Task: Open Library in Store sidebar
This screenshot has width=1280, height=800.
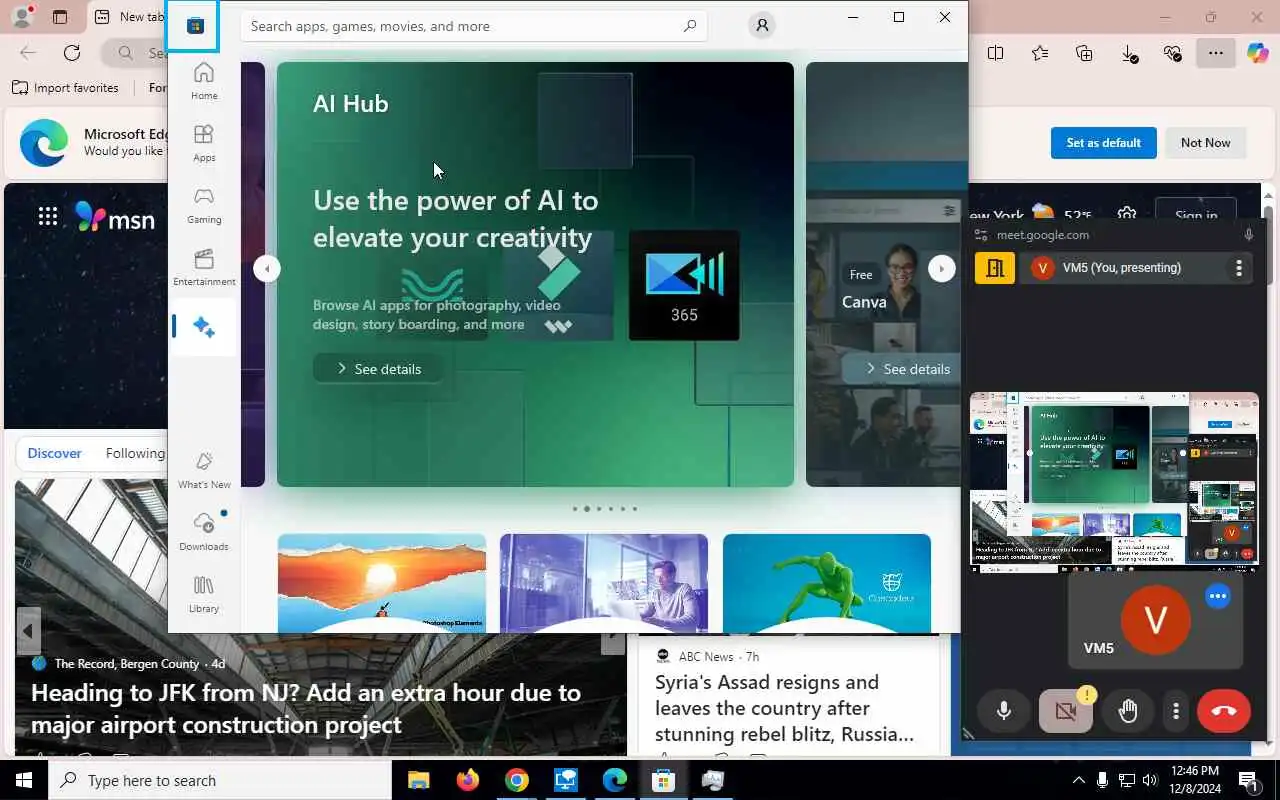Action: [204, 594]
